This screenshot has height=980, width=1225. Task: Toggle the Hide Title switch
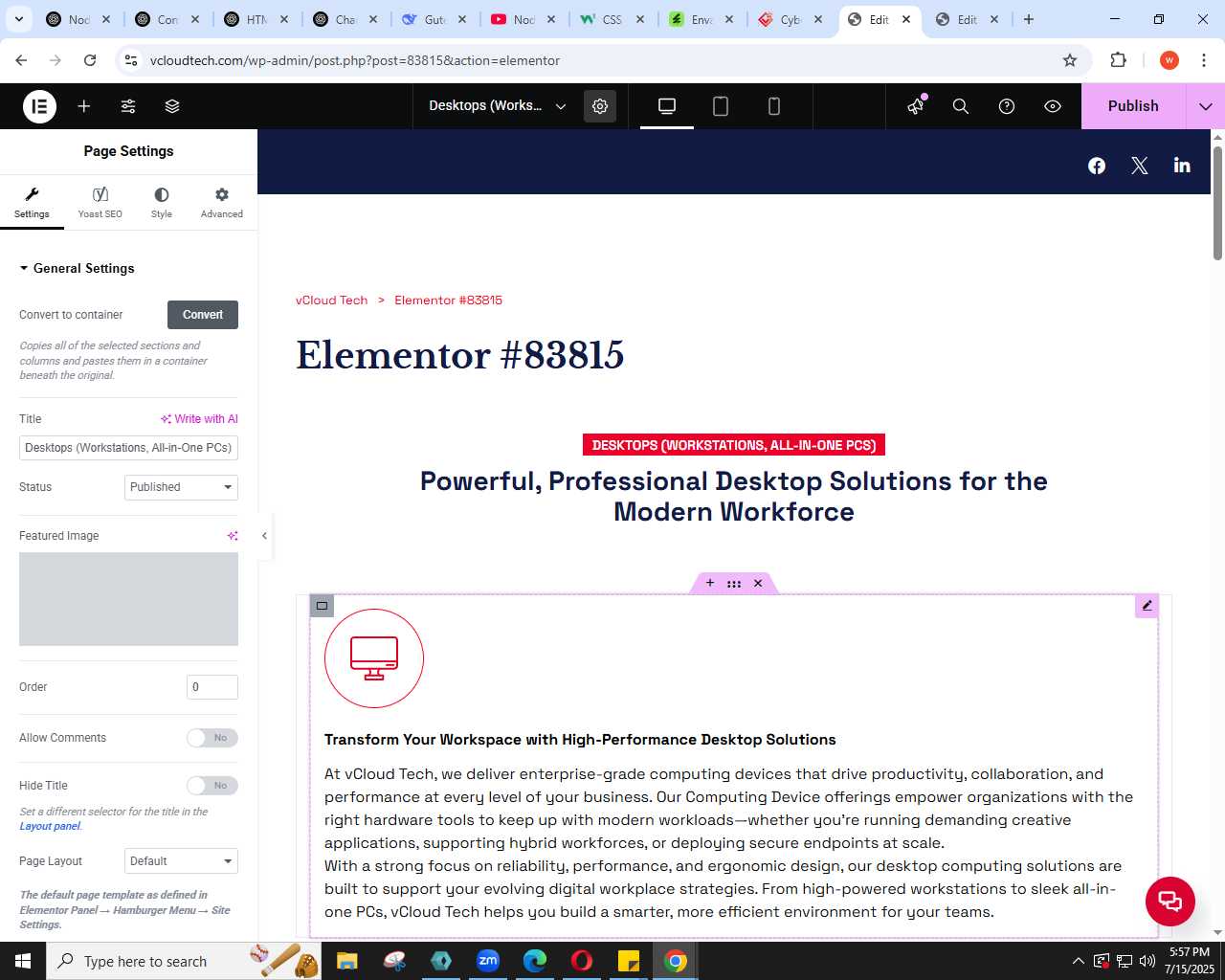(212, 786)
